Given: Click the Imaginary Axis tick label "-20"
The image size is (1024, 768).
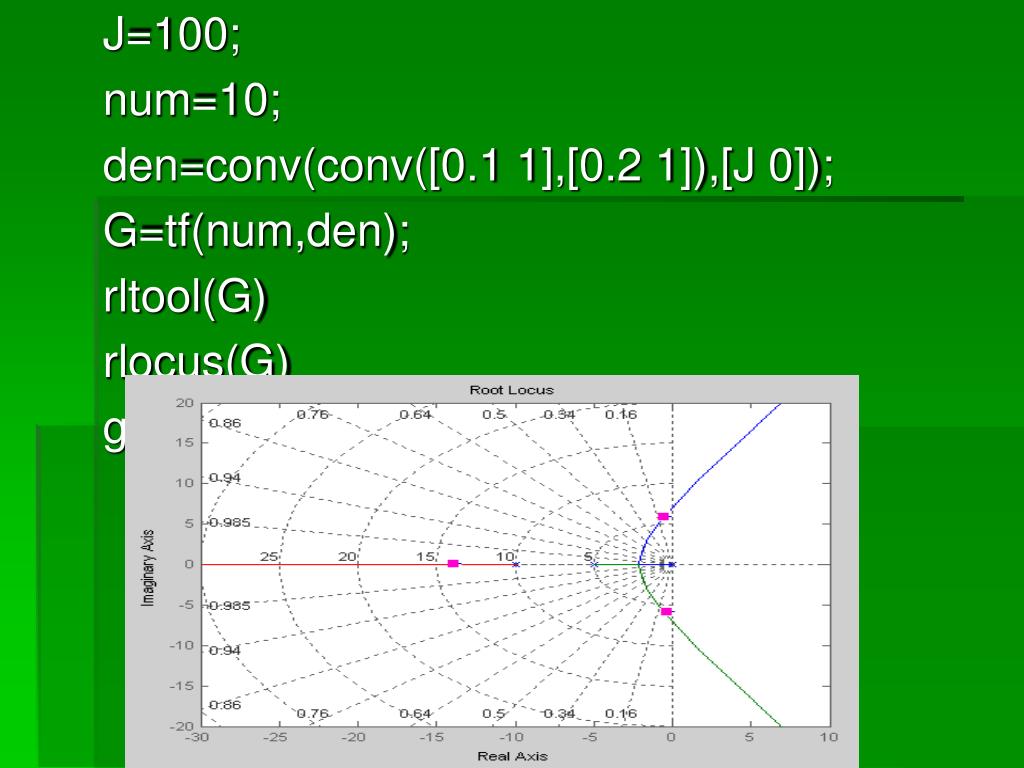Looking at the screenshot, I should tap(182, 726).
